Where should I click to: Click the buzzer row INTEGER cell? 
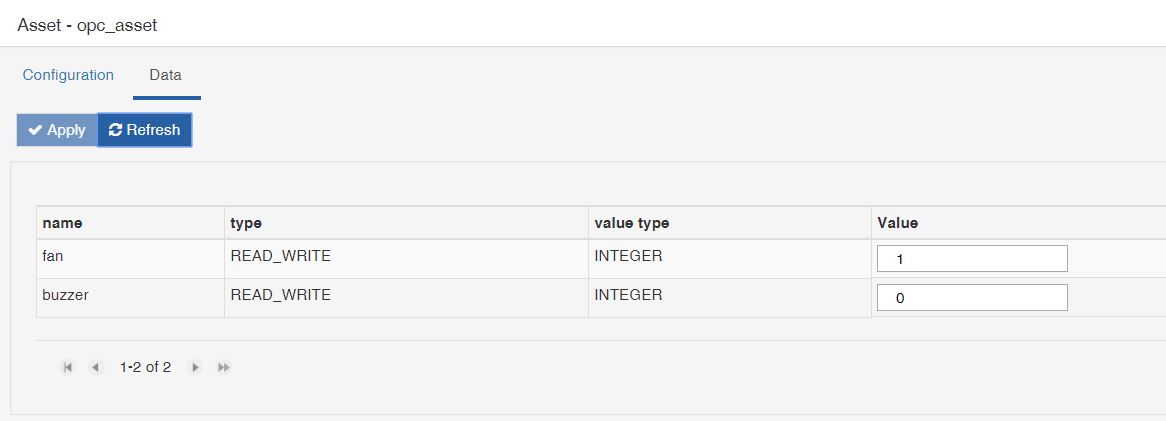pyautogui.click(x=729, y=298)
